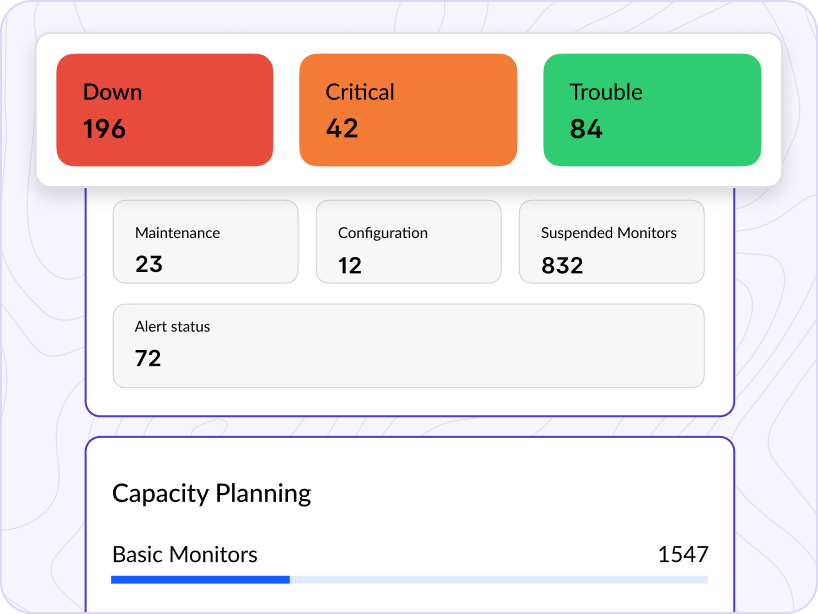Click the Suspended Monitors label text

[608, 233]
